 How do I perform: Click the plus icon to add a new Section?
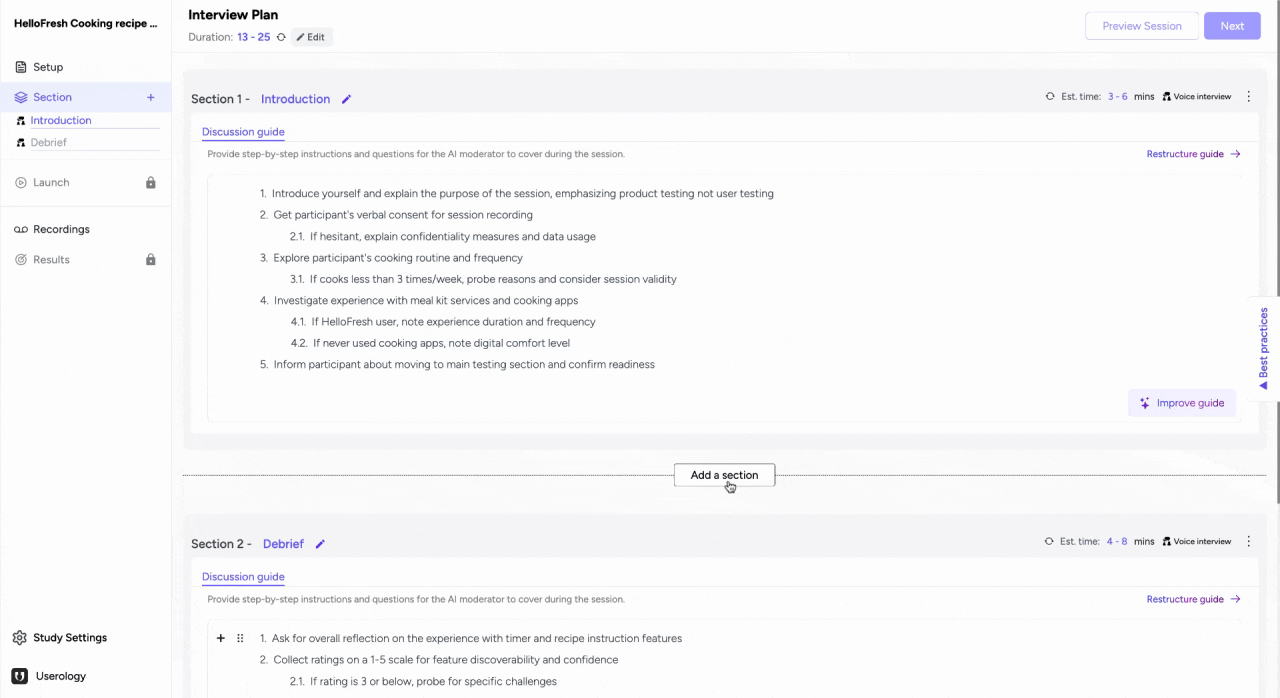150,97
